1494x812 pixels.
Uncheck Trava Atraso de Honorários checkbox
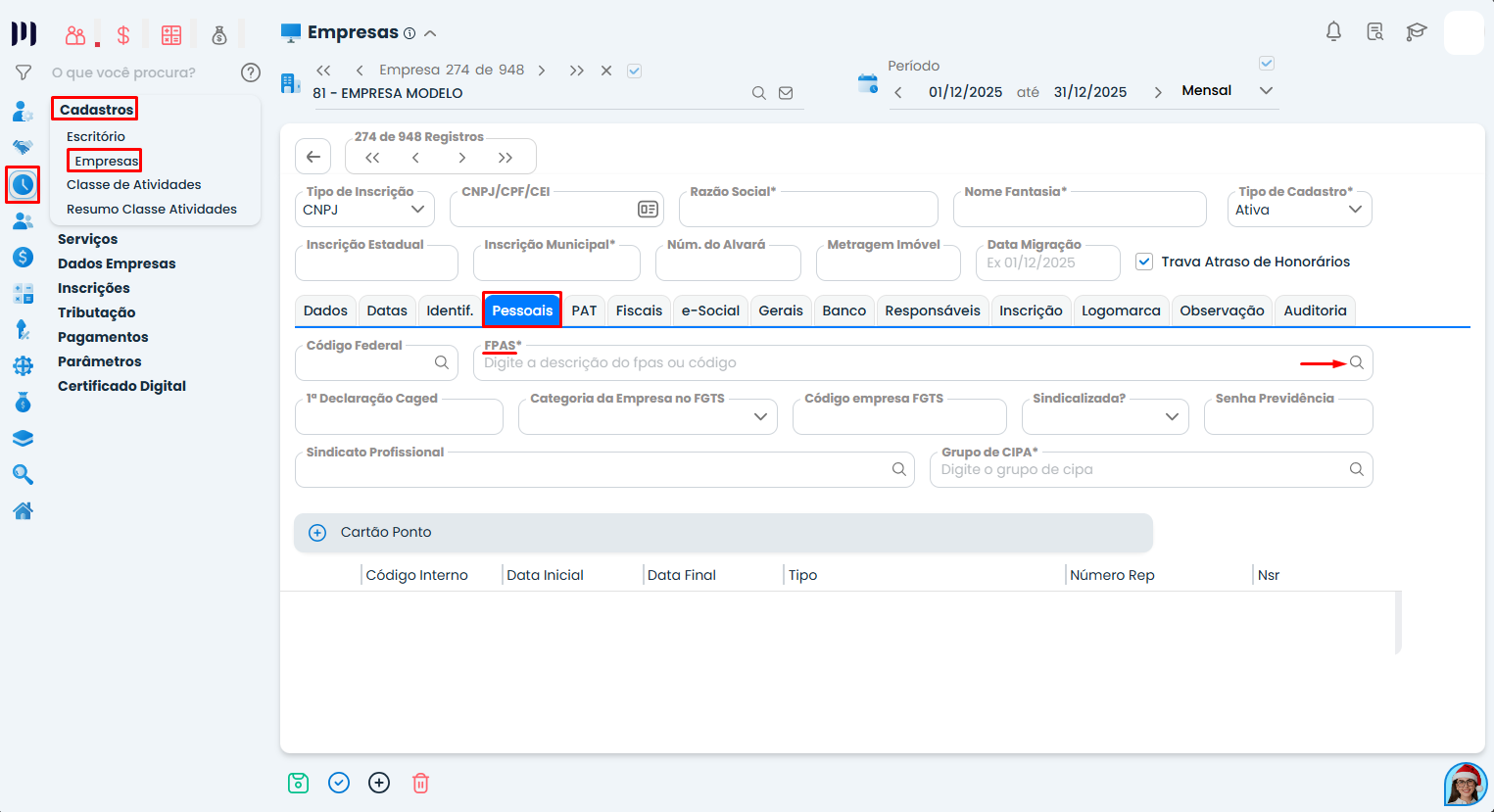(x=1144, y=262)
